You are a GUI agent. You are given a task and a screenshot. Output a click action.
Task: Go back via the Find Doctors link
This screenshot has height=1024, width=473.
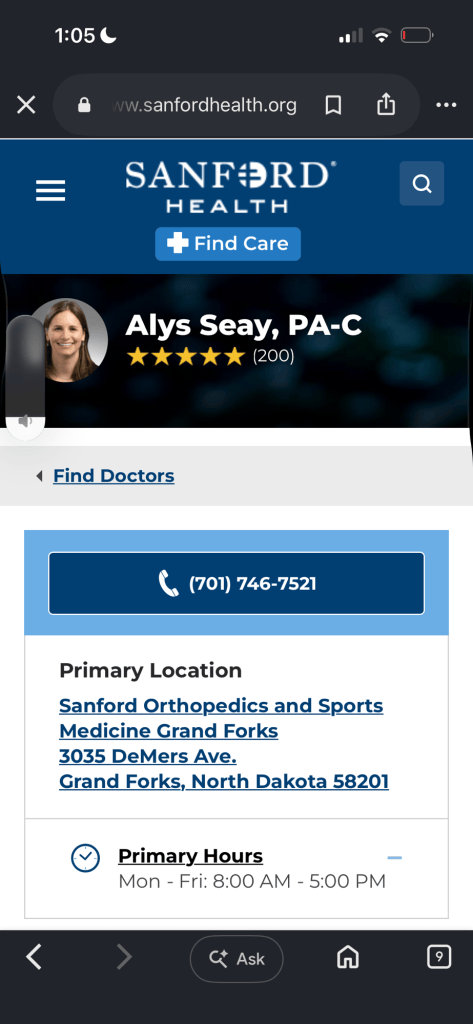(114, 475)
